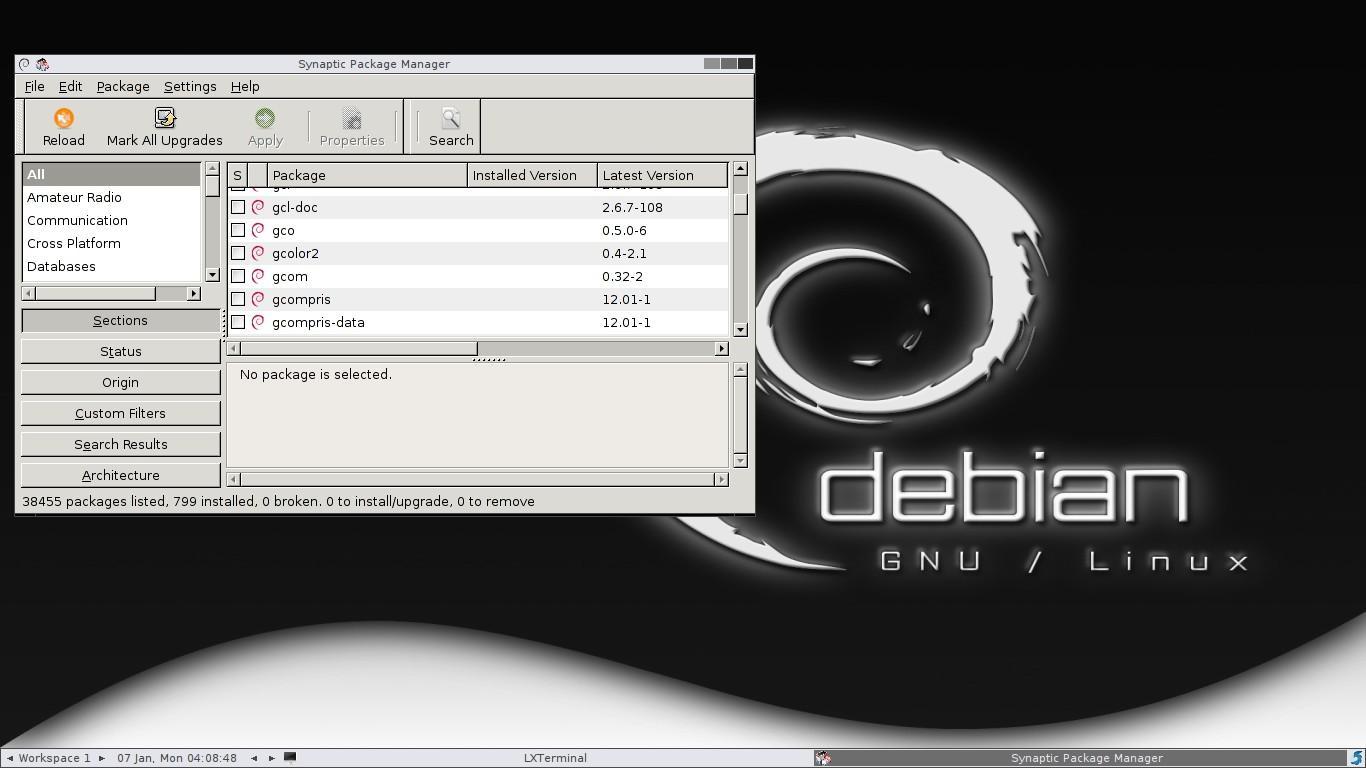The image size is (1366, 768).
Task: Click the Debian swirl icon beside gco
Action: pyautogui.click(x=258, y=230)
